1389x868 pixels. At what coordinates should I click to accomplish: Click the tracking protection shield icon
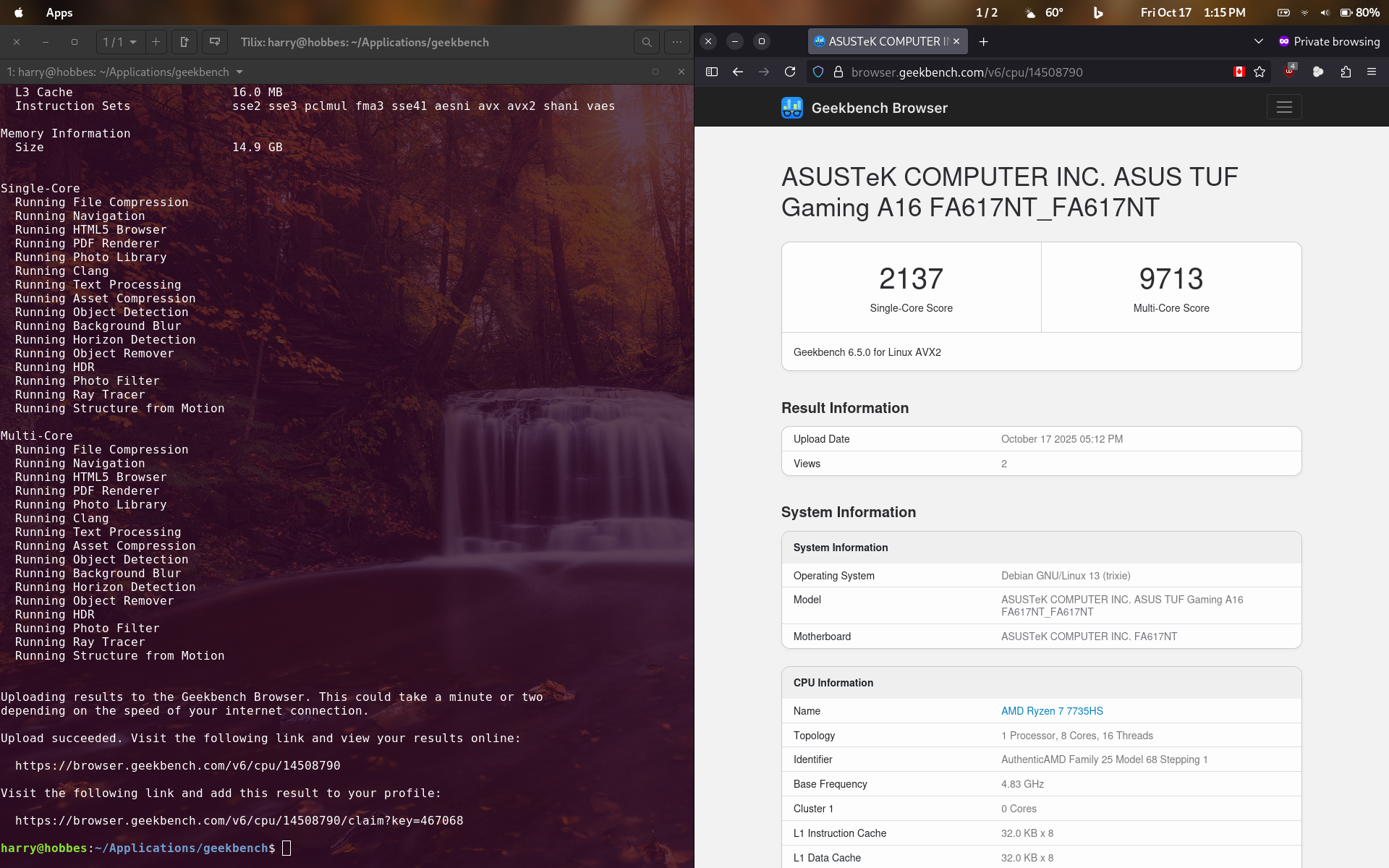818,72
